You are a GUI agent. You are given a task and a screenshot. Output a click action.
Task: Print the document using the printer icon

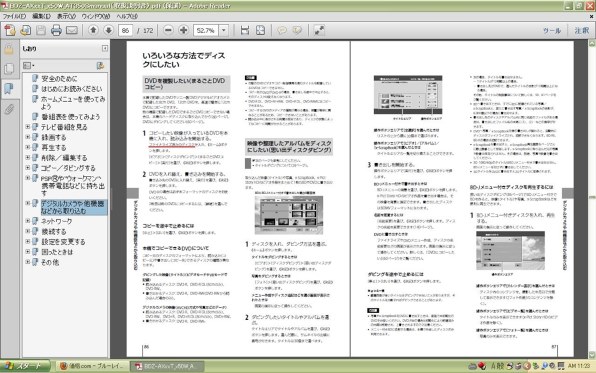click(x=56, y=30)
